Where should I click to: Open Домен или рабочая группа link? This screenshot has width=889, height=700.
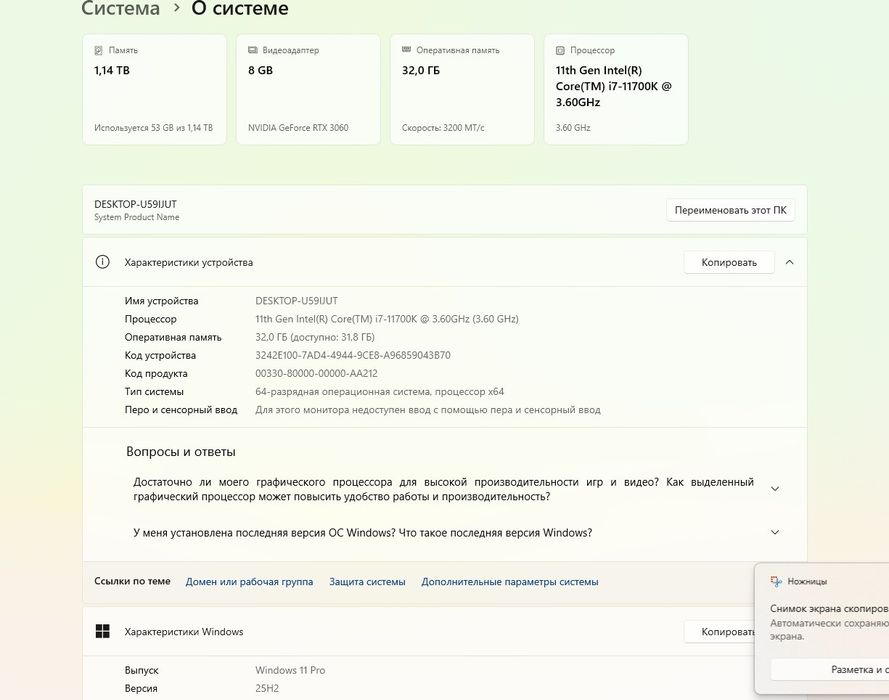[249, 582]
